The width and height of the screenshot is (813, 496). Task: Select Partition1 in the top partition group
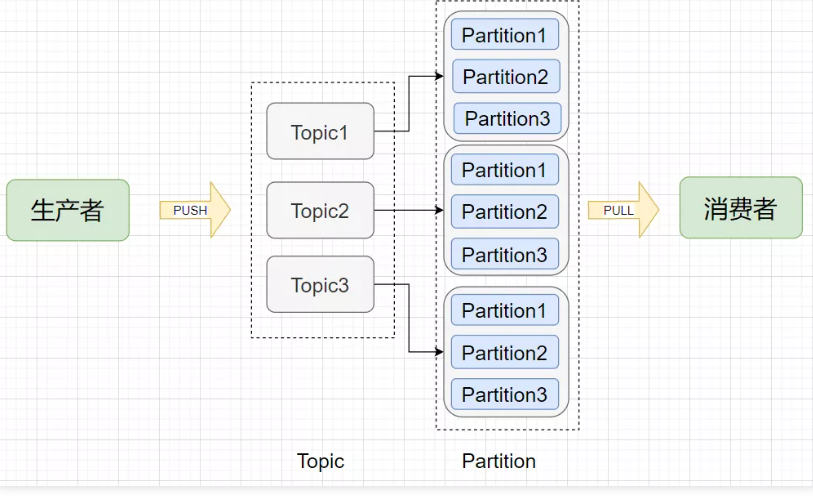click(505, 35)
